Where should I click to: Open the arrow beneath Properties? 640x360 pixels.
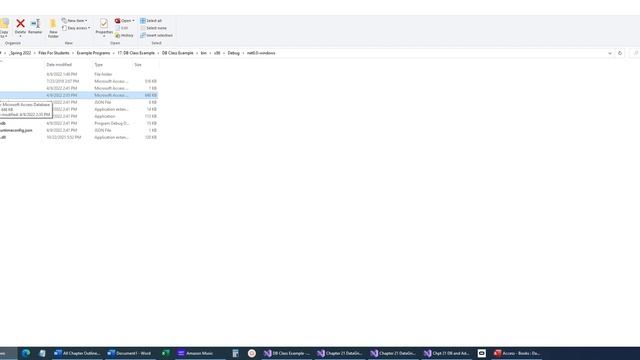[104, 36]
